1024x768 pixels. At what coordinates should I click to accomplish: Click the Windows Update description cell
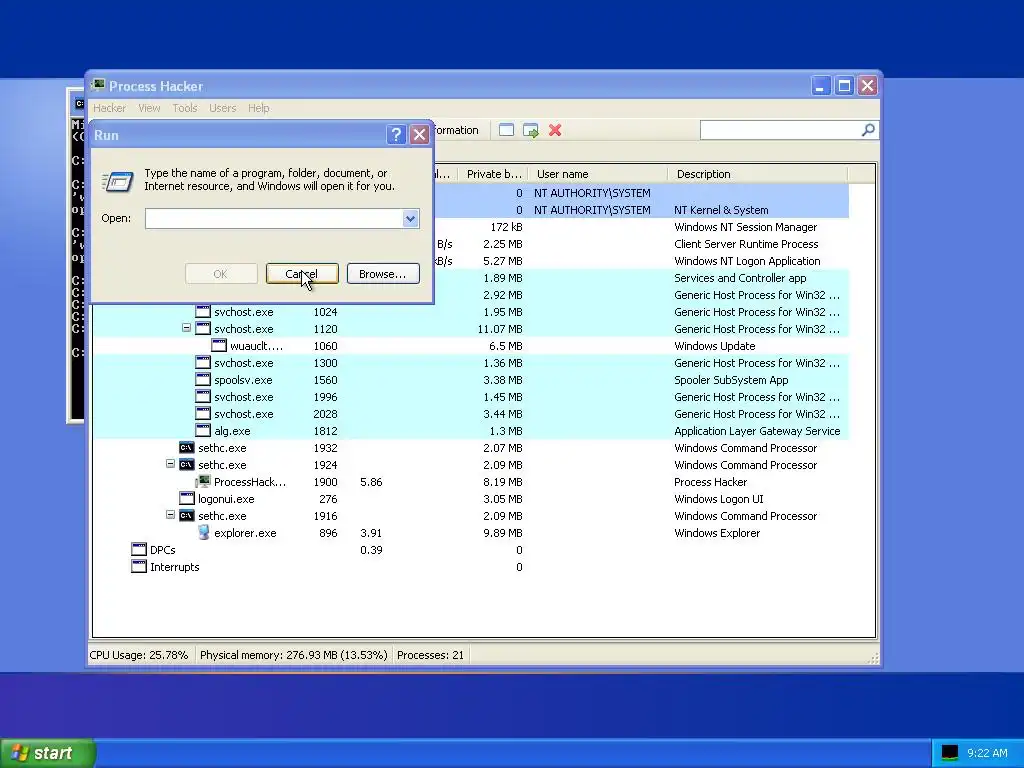click(x=714, y=346)
